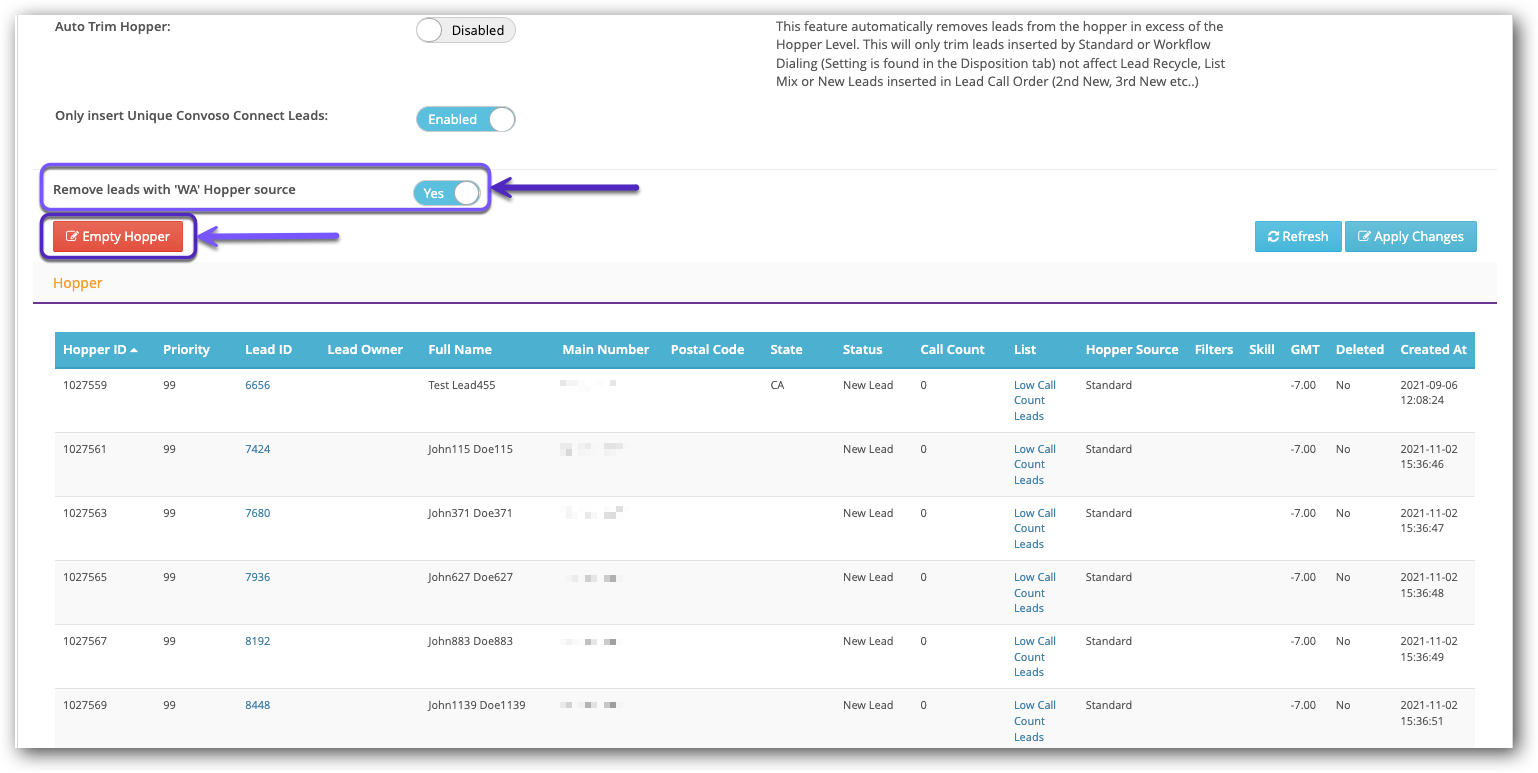Click created timestamp 2021-11-02 15:36:48

click(x=1429, y=585)
